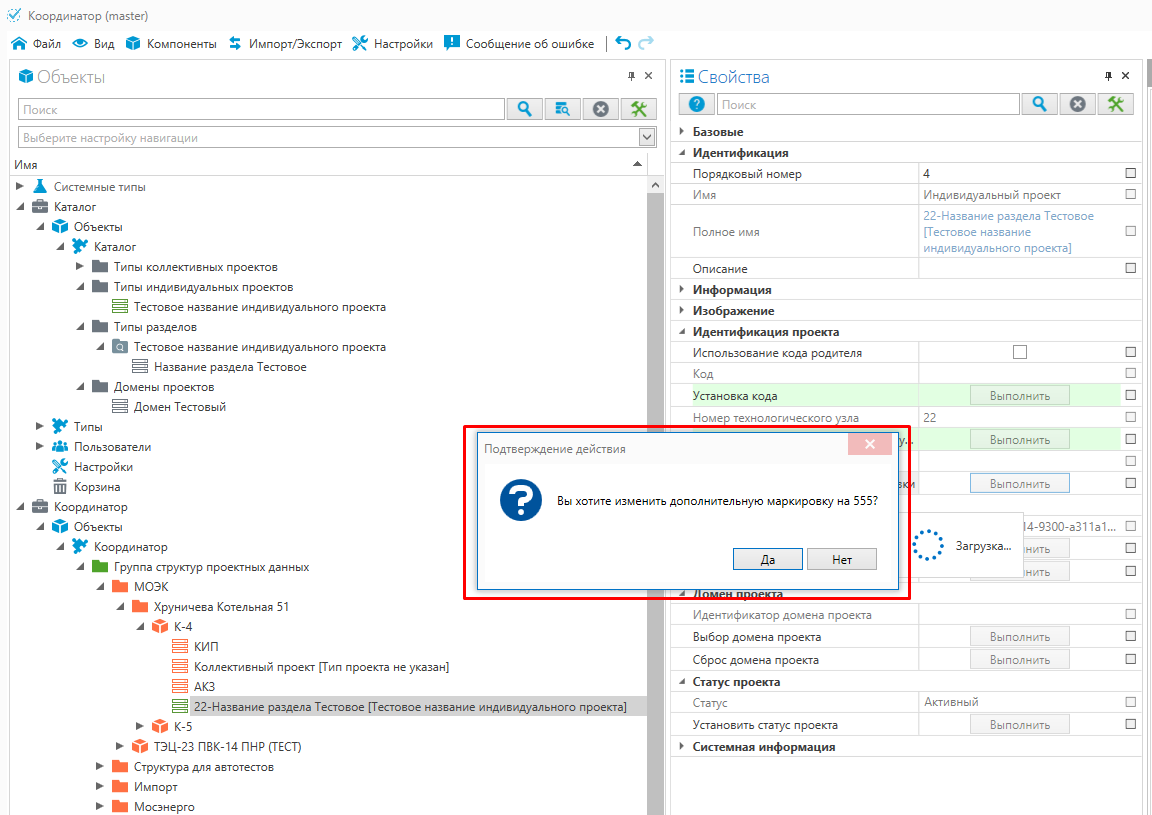Screen dimensions: 1152x815
Task: Open the Импорт/Экспорт menu
Action: point(285,44)
